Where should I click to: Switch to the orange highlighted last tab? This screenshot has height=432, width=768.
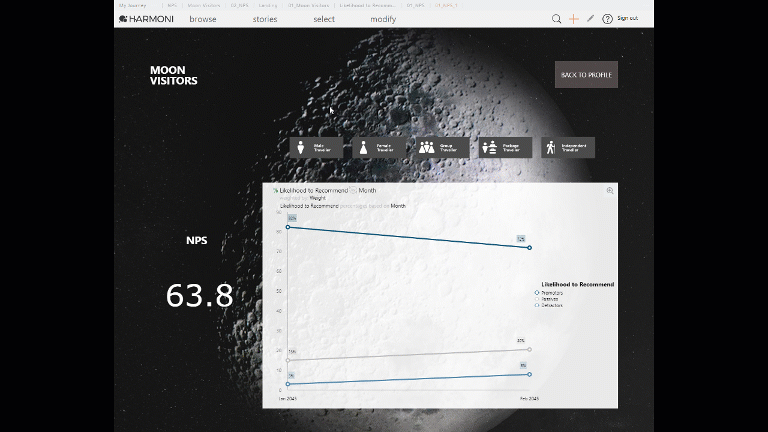(446, 5)
